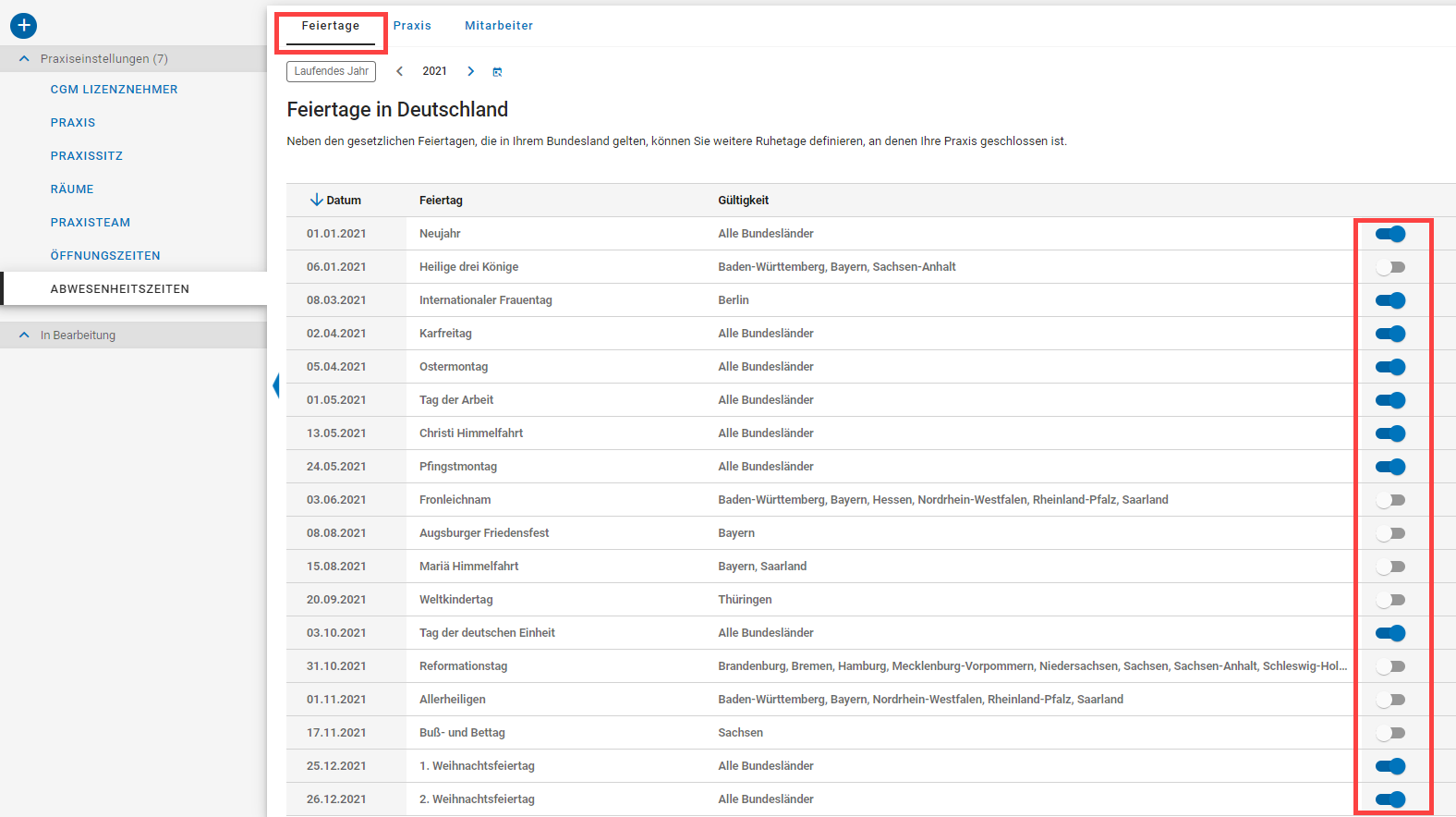Open CGM LIZENZNEHMER settings
This screenshot has height=817, width=1456.
(x=115, y=90)
